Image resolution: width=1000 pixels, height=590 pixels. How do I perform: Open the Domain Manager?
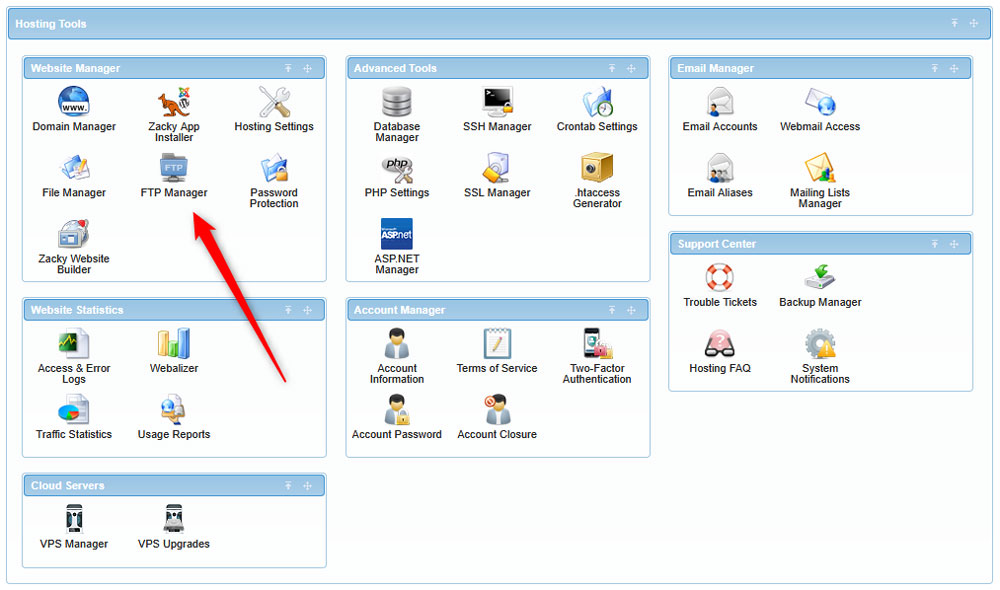[x=73, y=103]
